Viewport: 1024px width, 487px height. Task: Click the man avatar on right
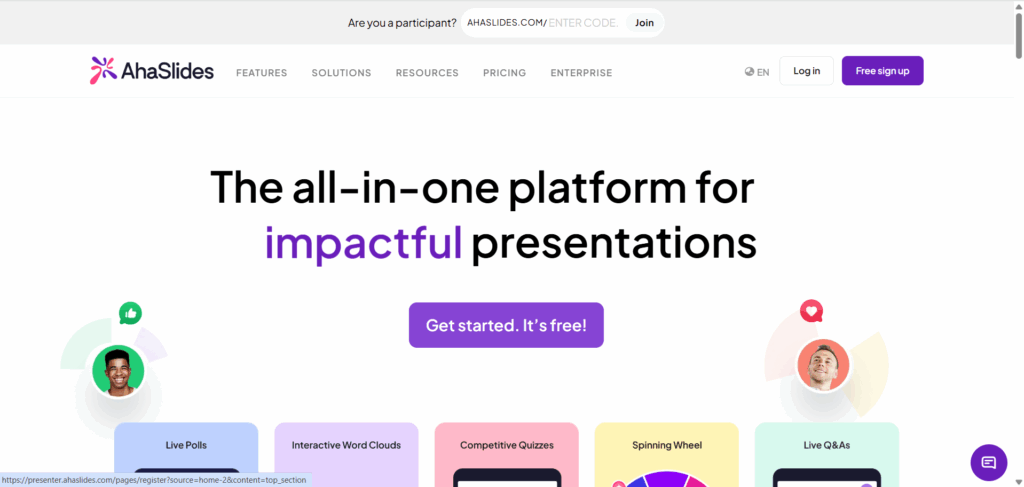pyautogui.click(x=823, y=365)
